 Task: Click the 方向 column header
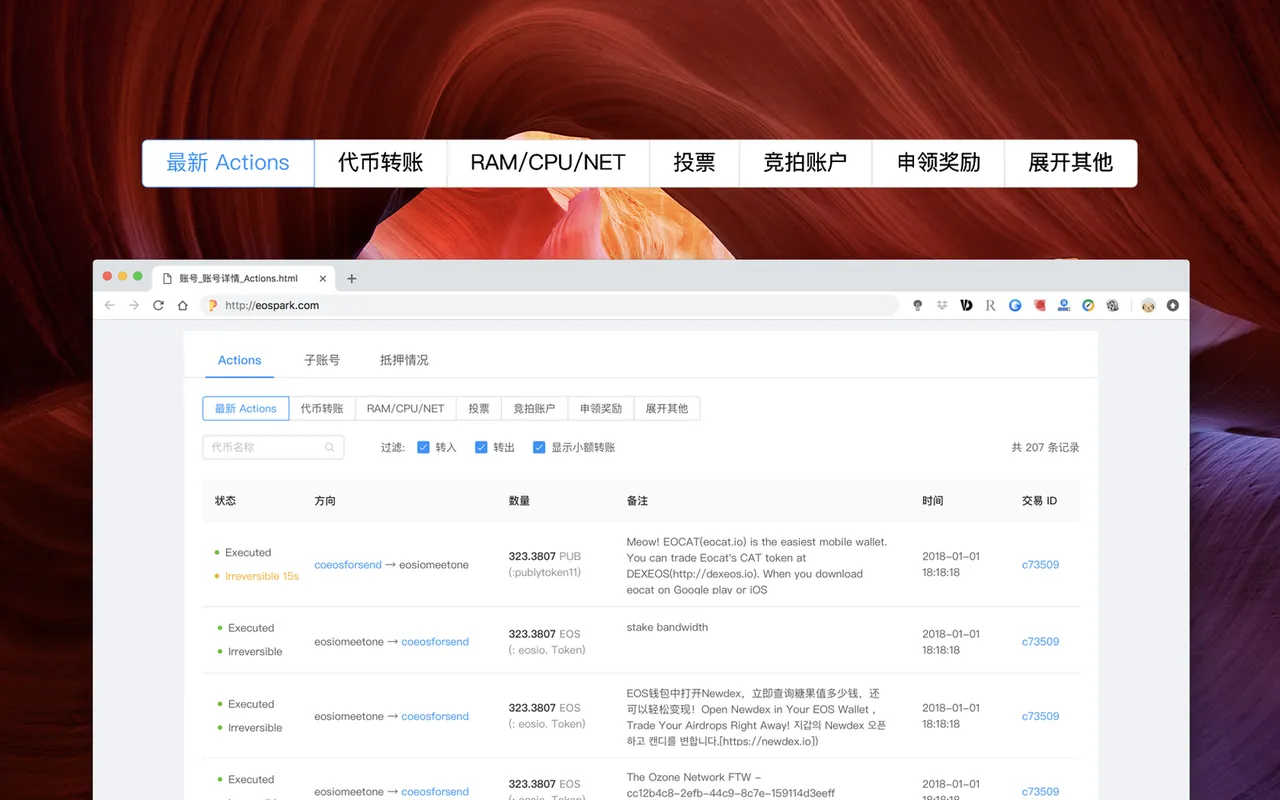click(x=325, y=500)
